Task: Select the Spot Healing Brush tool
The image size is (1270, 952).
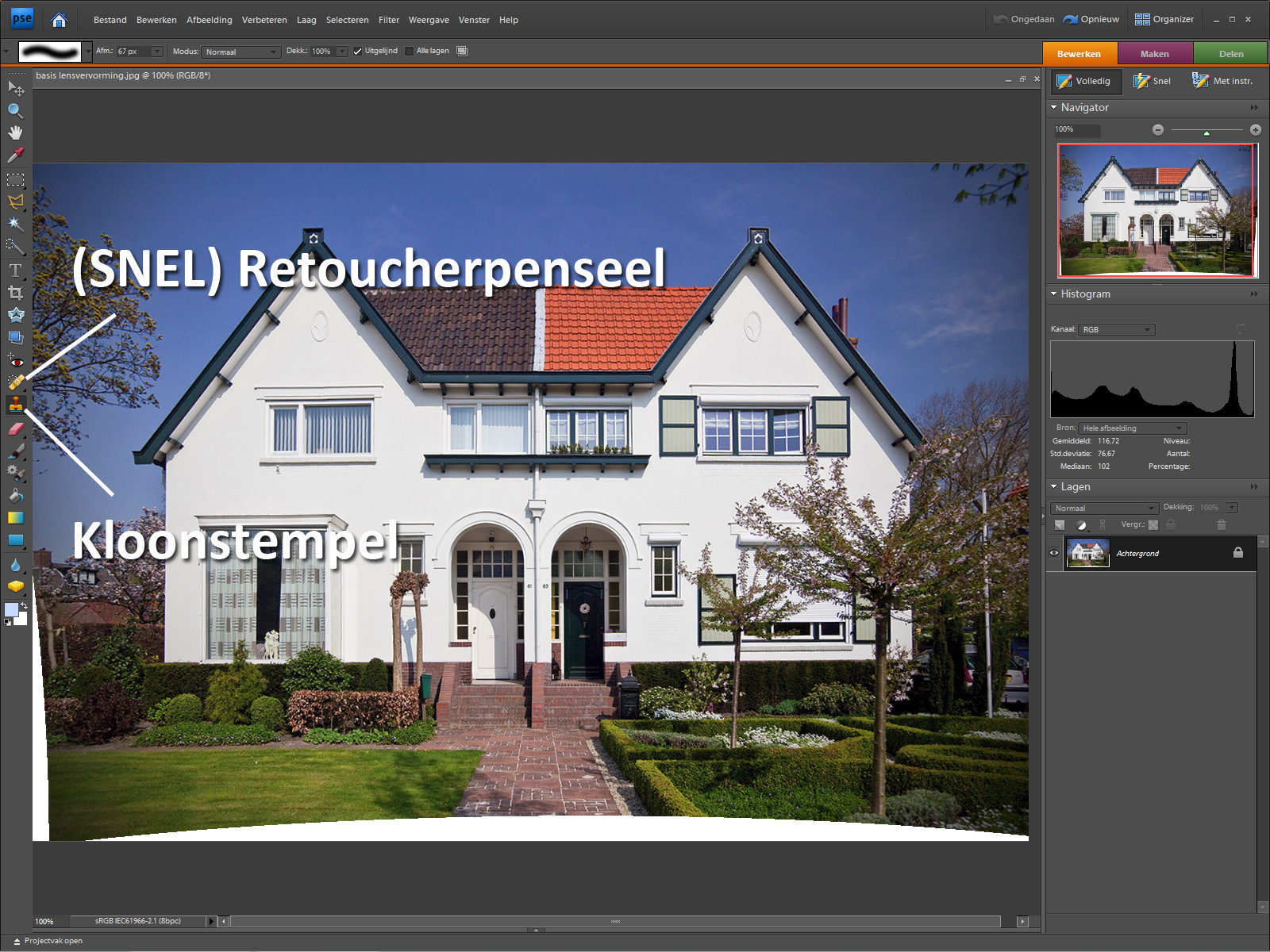Action: tap(15, 382)
